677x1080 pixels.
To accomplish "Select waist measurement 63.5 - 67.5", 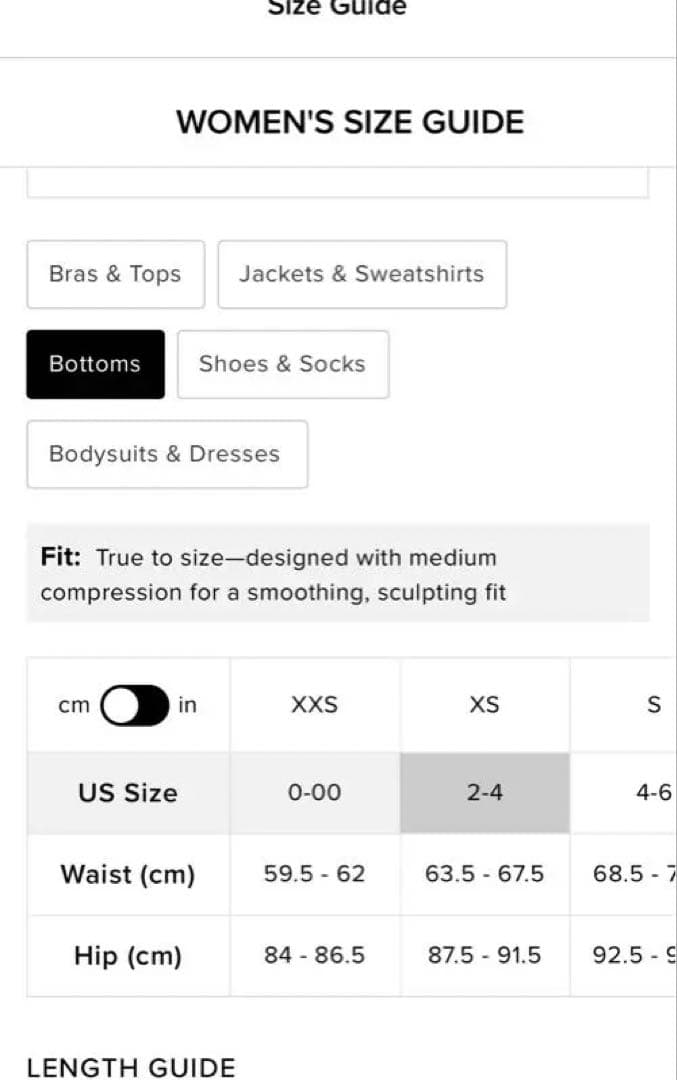I will coord(484,874).
